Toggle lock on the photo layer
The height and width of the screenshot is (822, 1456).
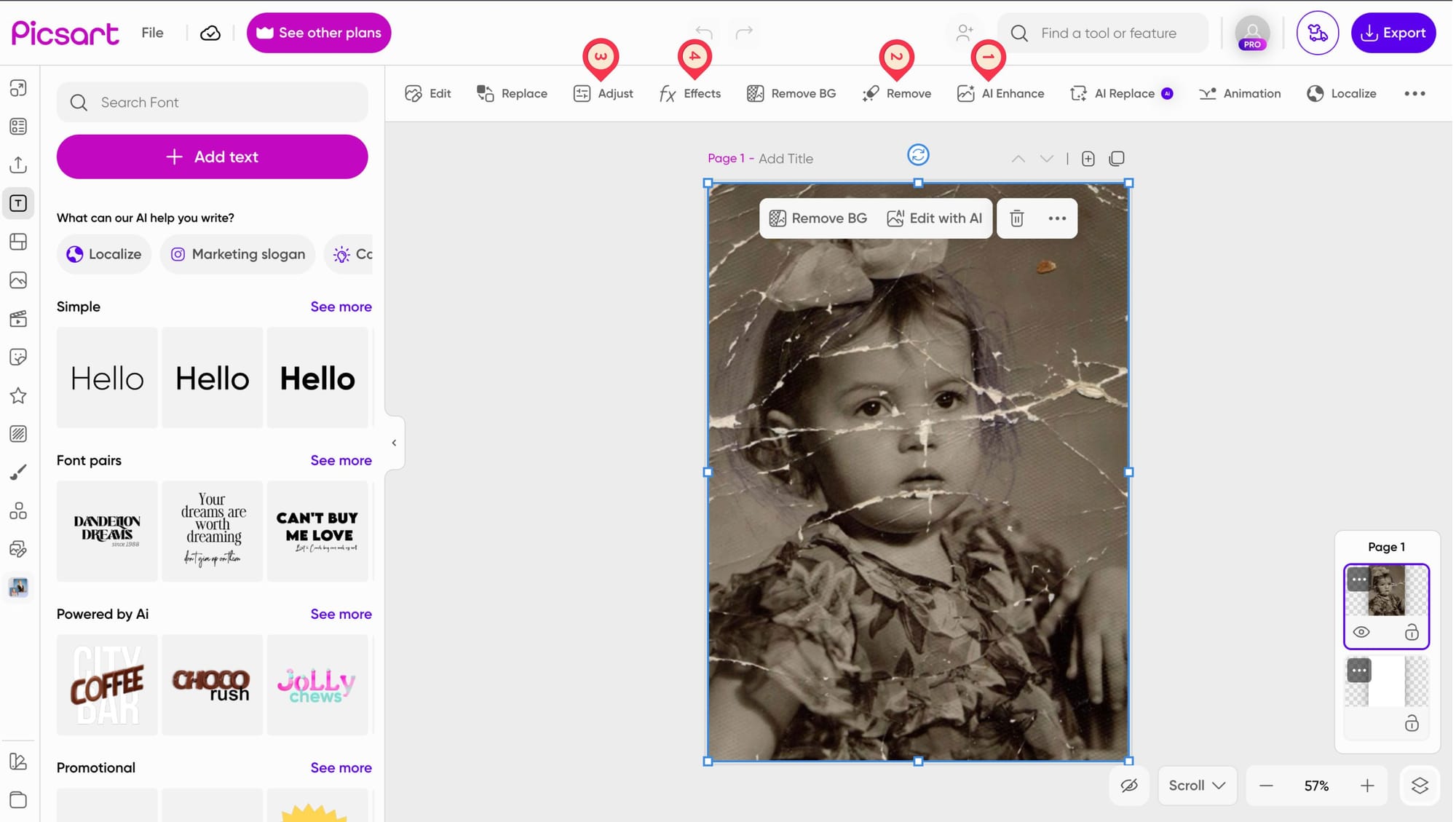(1412, 632)
